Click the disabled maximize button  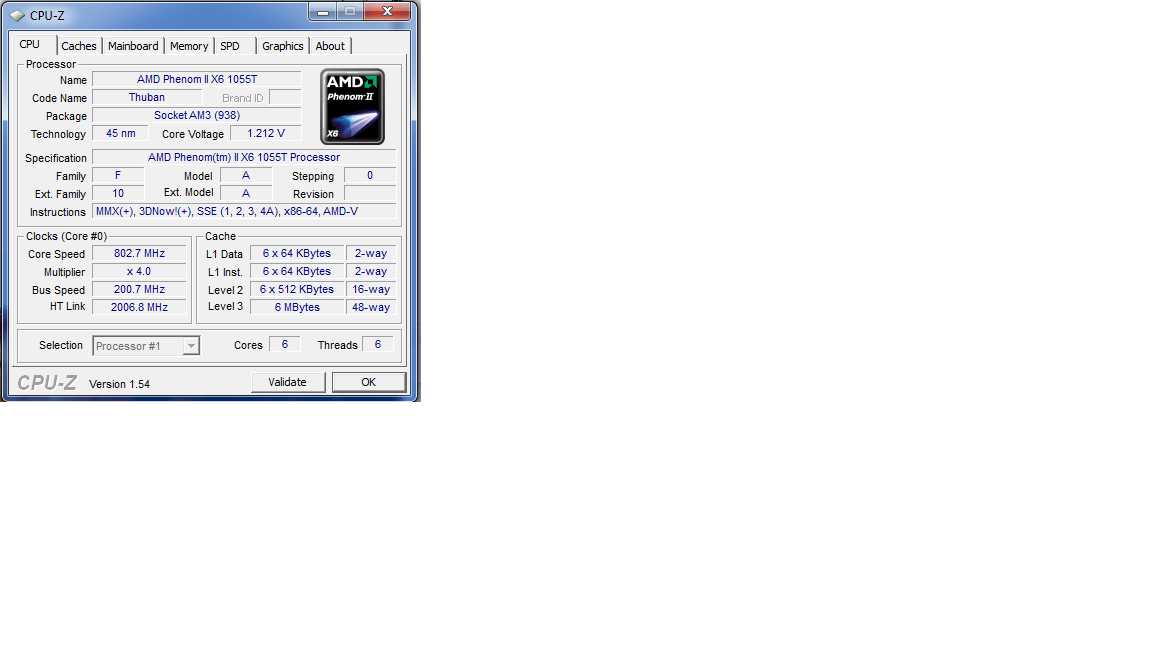[x=350, y=11]
